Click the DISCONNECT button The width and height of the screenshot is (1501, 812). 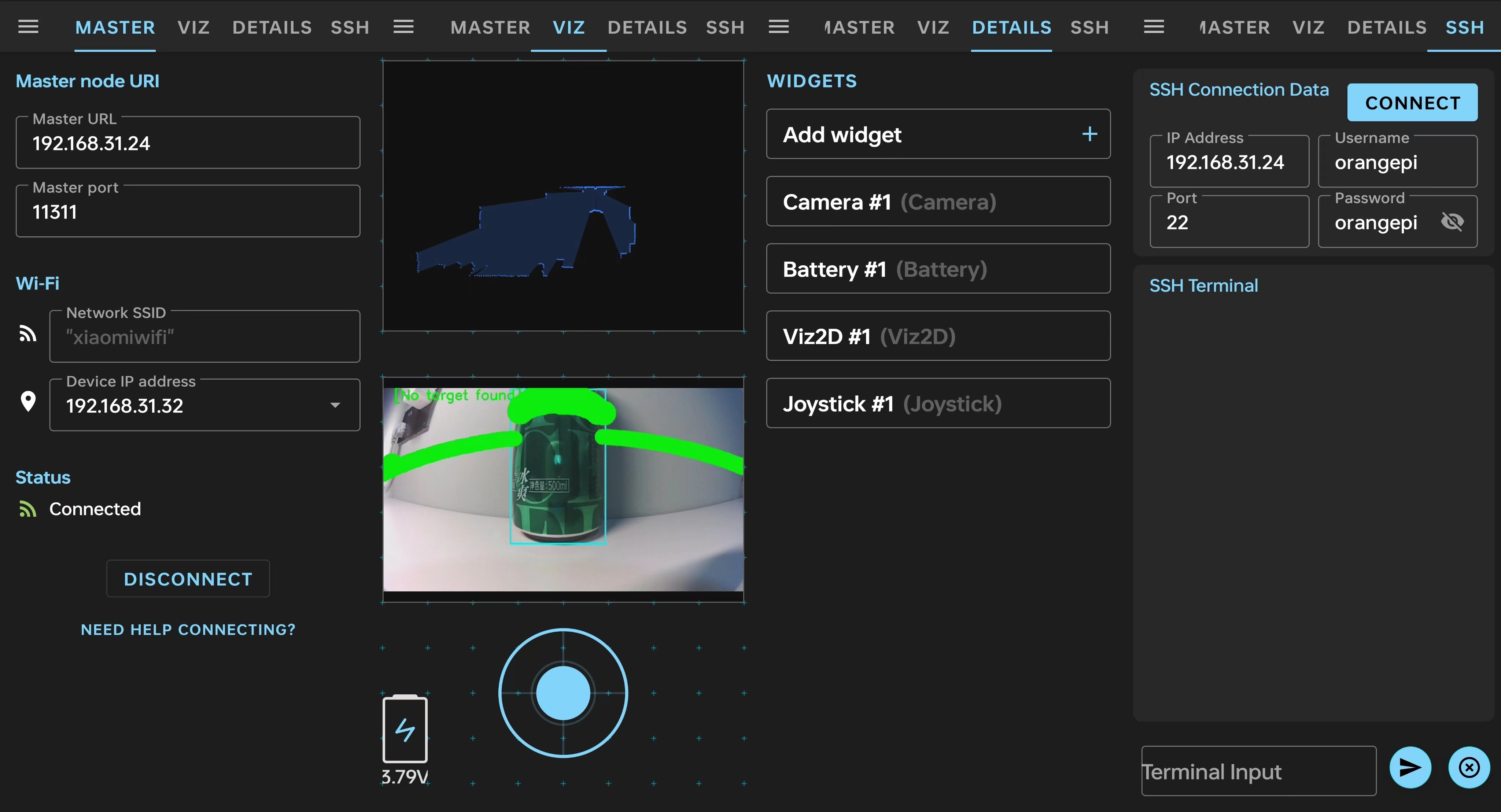click(x=188, y=579)
